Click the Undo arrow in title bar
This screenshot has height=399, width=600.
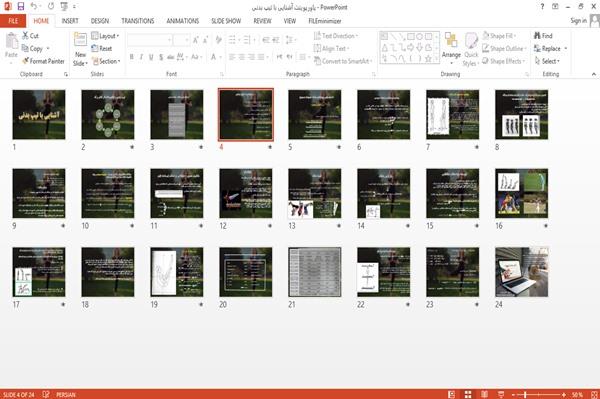pyautogui.click(x=34, y=6)
